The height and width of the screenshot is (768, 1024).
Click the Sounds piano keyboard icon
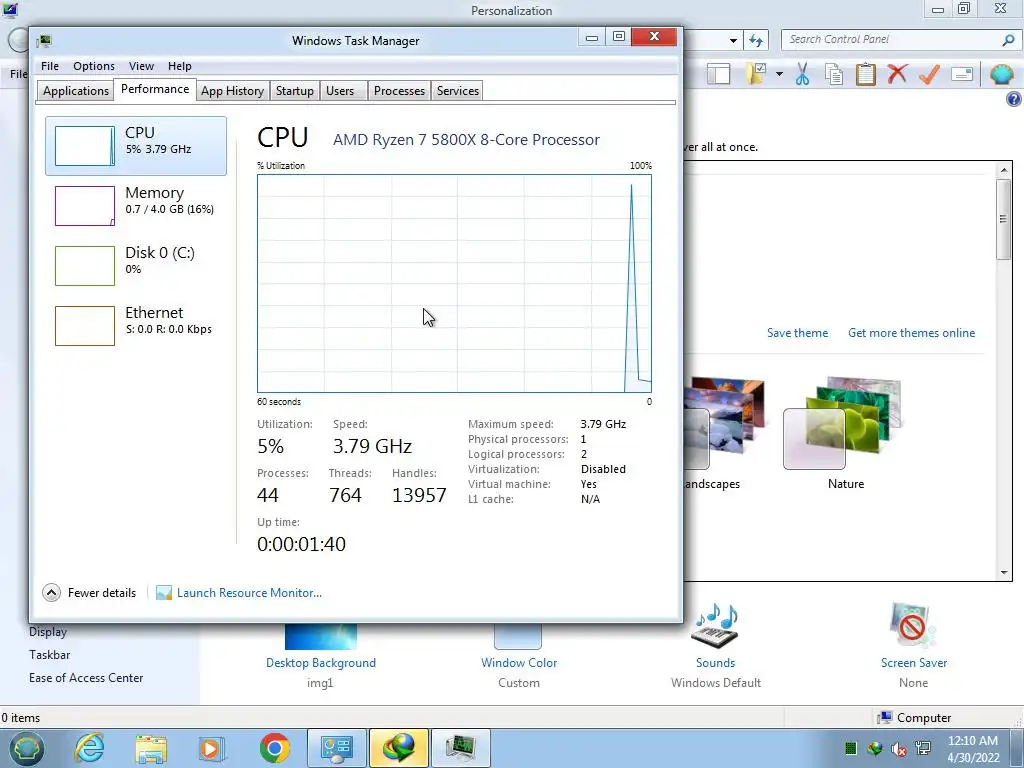pyautogui.click(x=716, y=626)
